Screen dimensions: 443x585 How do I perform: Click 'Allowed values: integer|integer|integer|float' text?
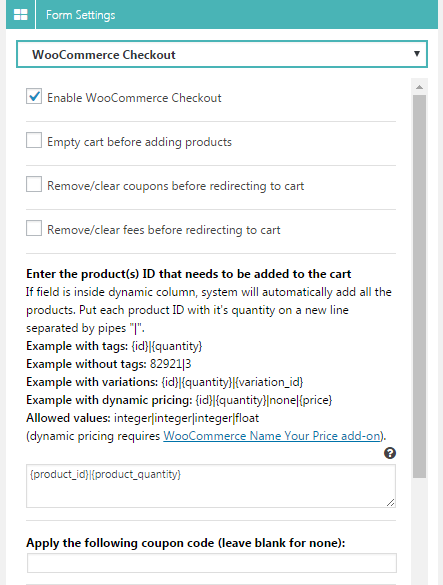[x=143, y=418]
